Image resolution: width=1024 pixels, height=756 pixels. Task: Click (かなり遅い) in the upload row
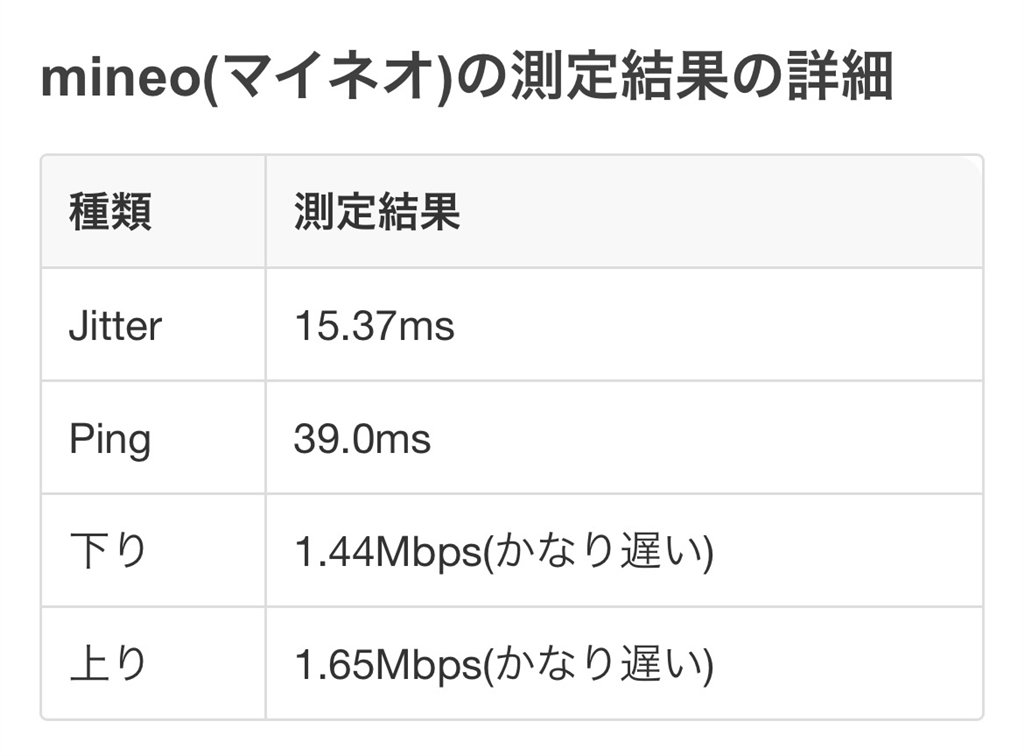coord(599,665)
